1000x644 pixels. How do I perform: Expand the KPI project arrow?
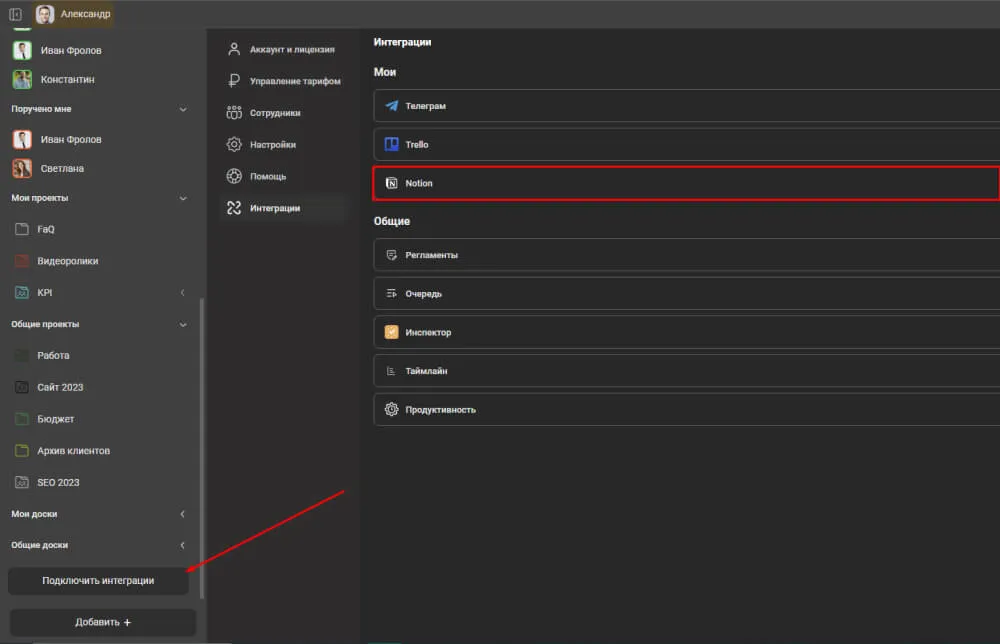tap(182, 293)
